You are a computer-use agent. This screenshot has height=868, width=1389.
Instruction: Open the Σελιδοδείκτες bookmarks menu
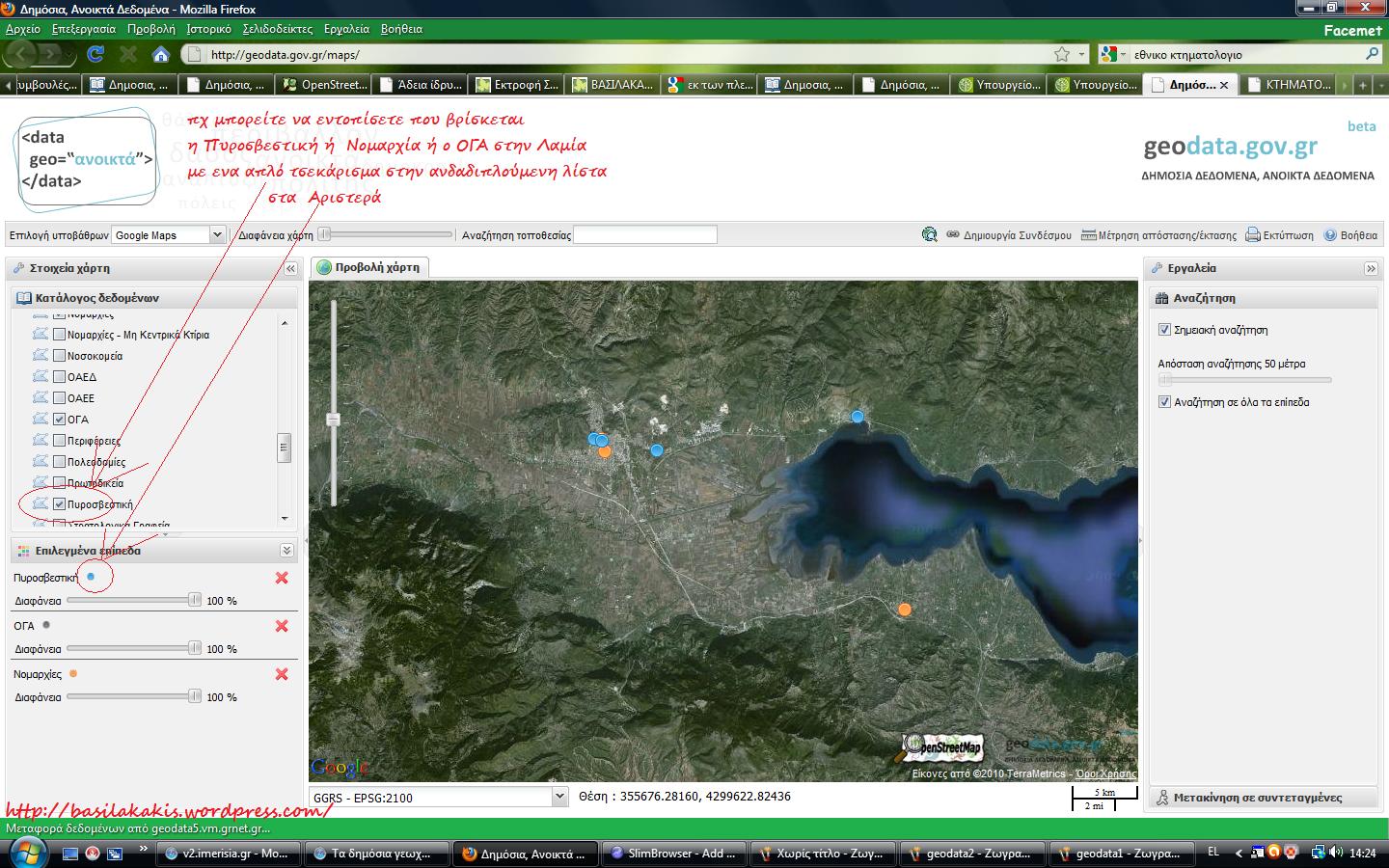point(277,29)
